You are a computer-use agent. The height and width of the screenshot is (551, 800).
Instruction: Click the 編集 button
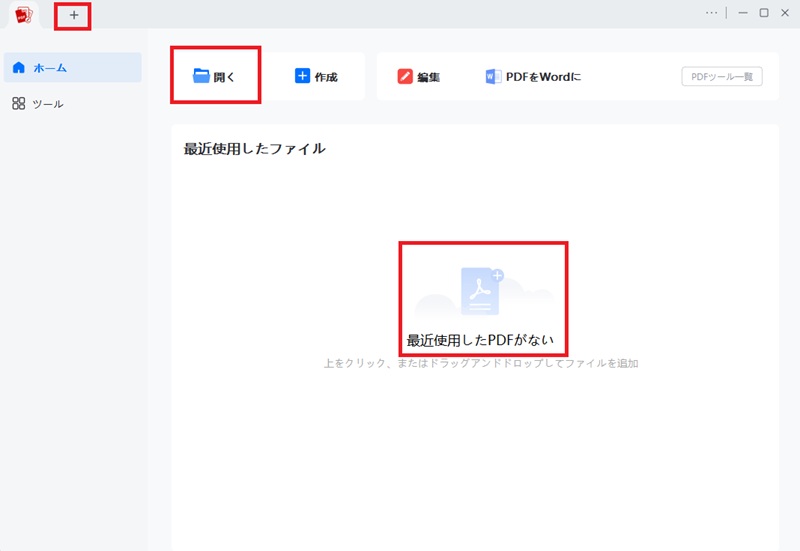(x=418, y=77)
